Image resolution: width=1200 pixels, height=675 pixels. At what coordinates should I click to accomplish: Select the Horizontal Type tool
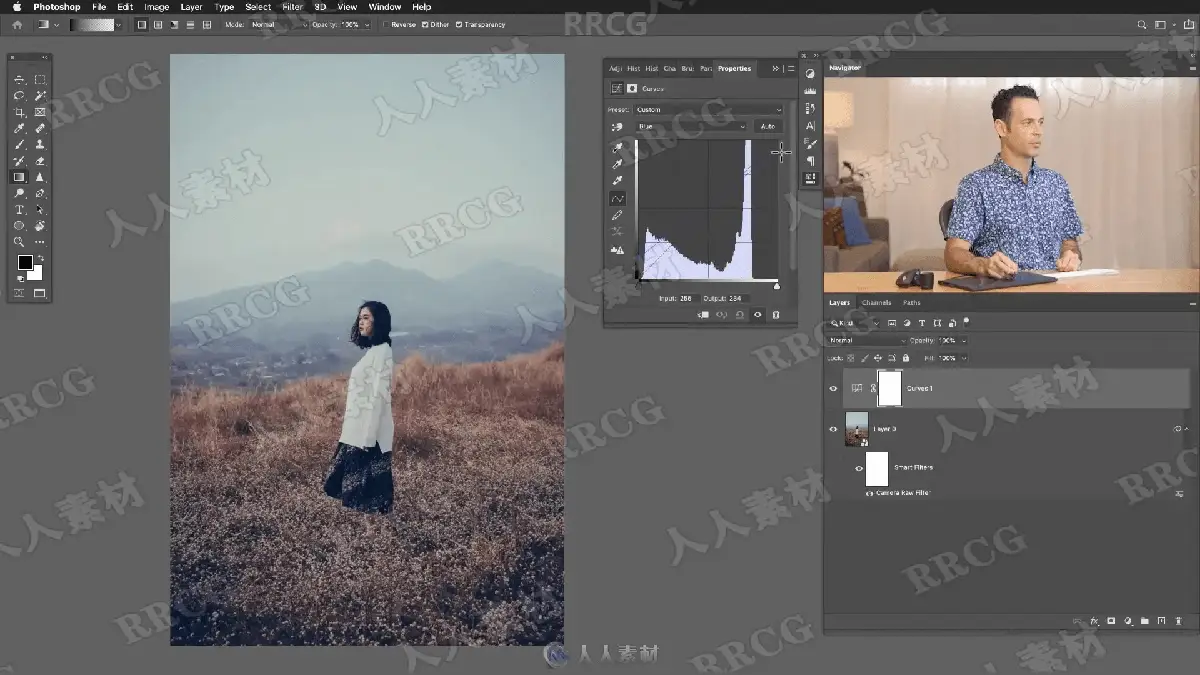(x=19, y=209)
